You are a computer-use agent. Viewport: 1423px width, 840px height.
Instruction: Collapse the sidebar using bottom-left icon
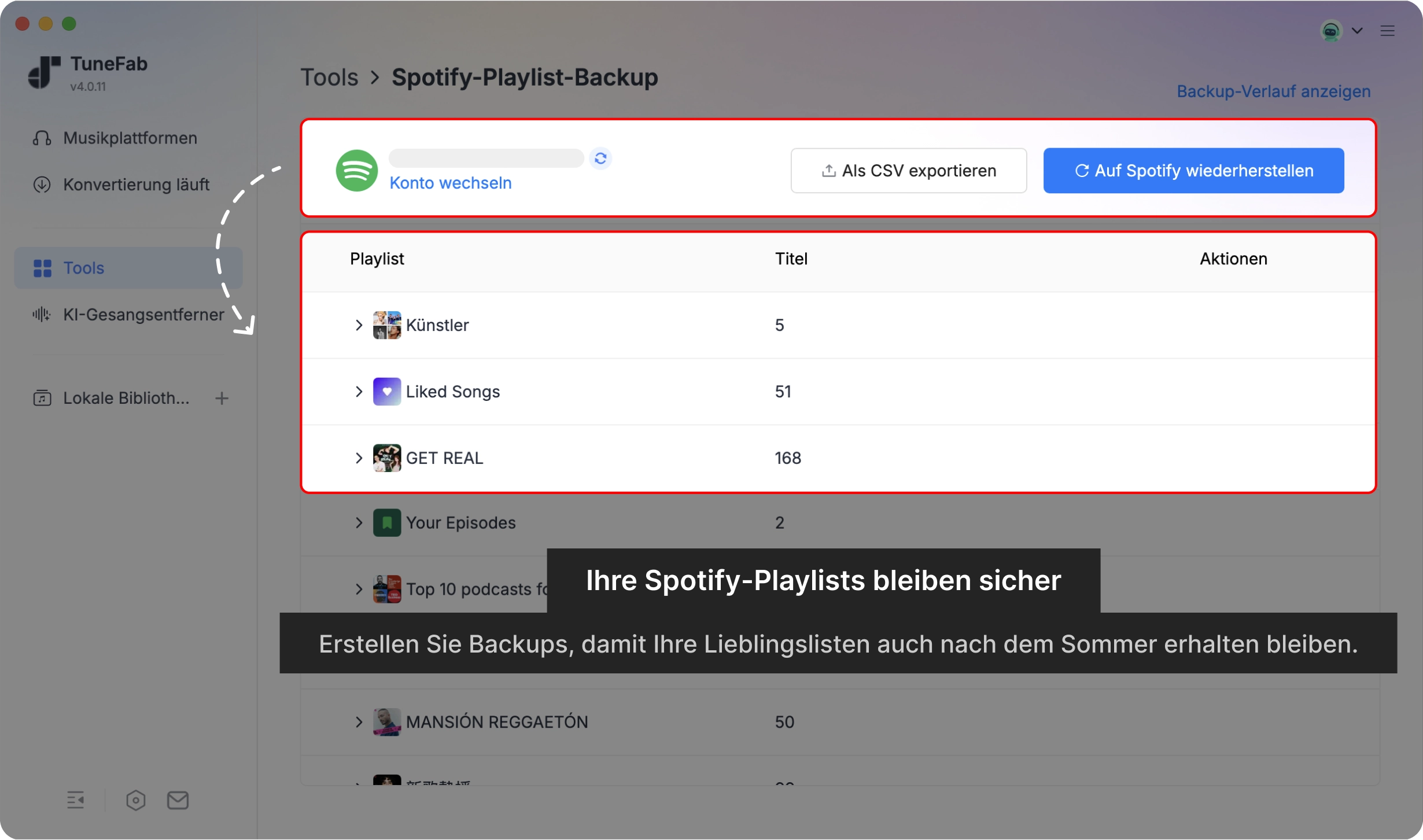tap(76, 800)
